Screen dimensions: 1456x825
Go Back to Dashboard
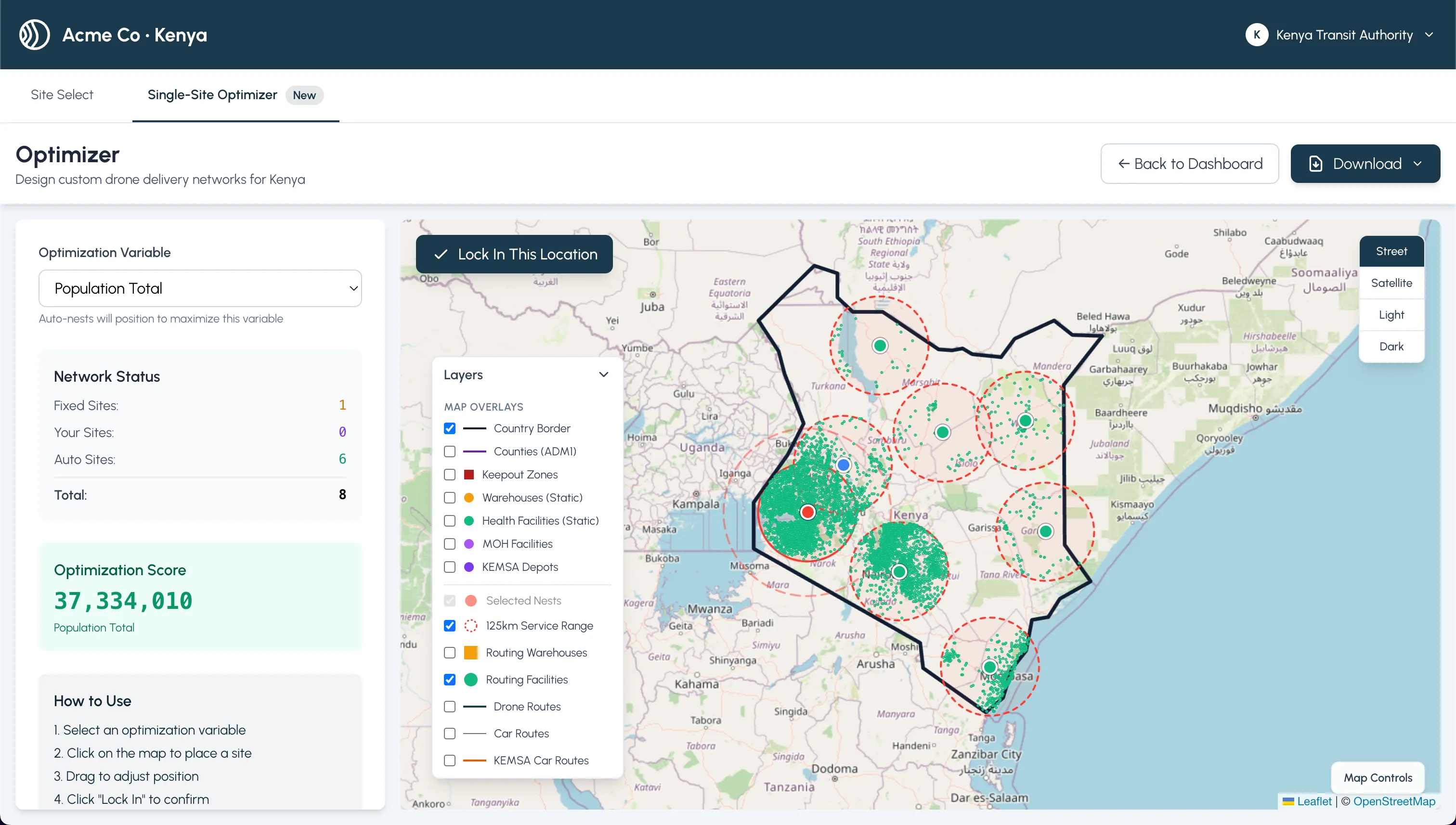point(1189,164)
